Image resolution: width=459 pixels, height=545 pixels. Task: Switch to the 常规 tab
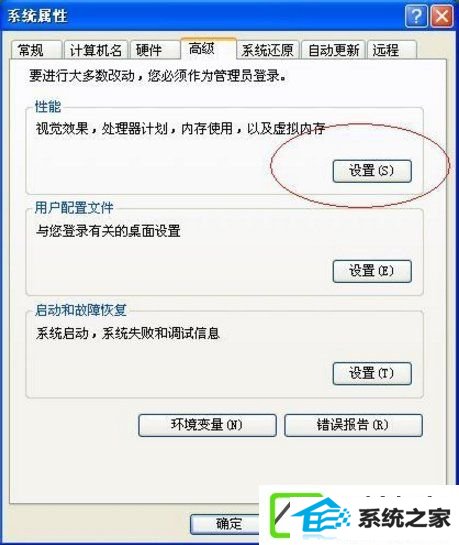pos(36,50)
